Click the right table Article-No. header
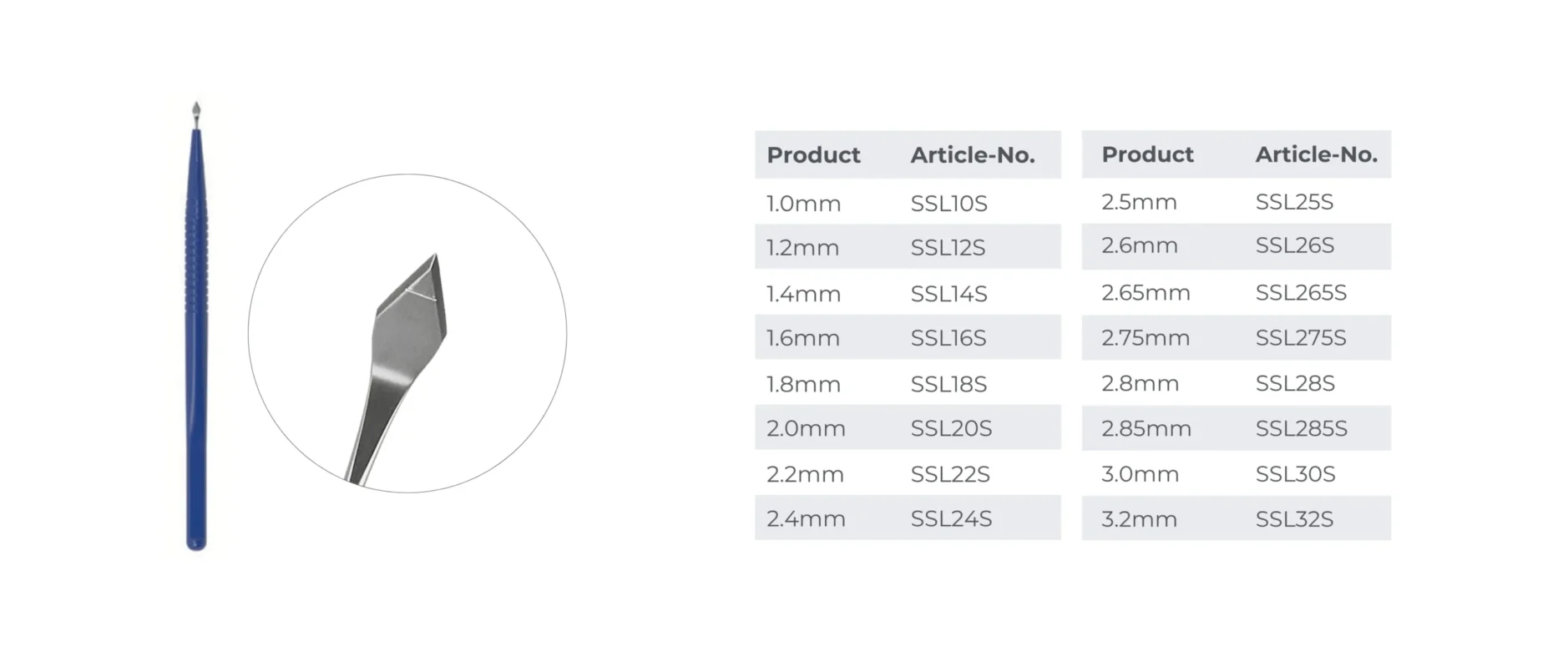The height and width of the screenshot is (667, 1568). coord(1317,154)
